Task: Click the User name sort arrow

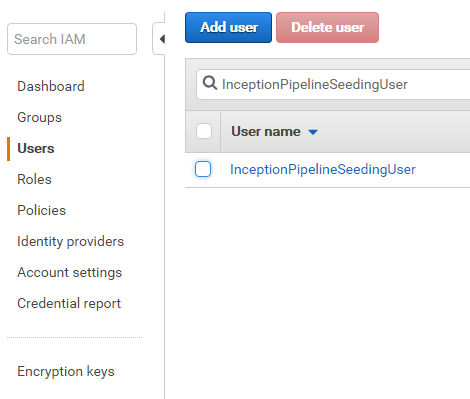Action: (313, 132)
